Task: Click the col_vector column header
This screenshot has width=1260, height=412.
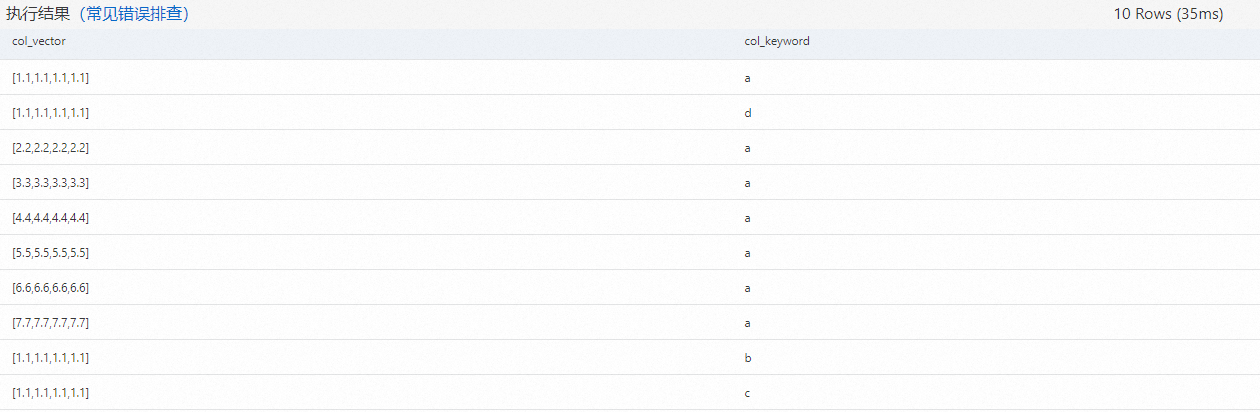Action: (x=38, y=42)
